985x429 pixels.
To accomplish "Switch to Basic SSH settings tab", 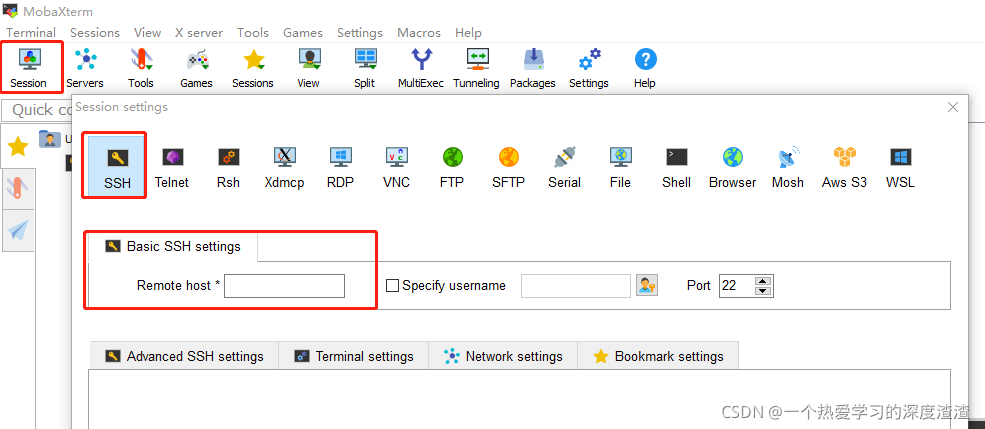I will click(173, 246).
